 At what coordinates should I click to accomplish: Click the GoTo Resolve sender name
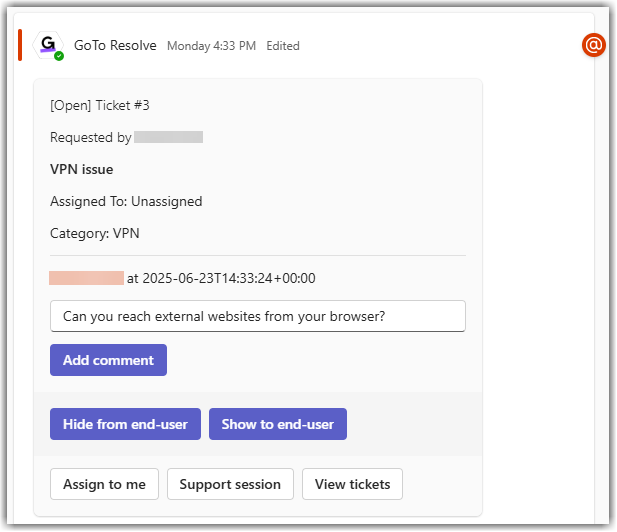[115, 45]
